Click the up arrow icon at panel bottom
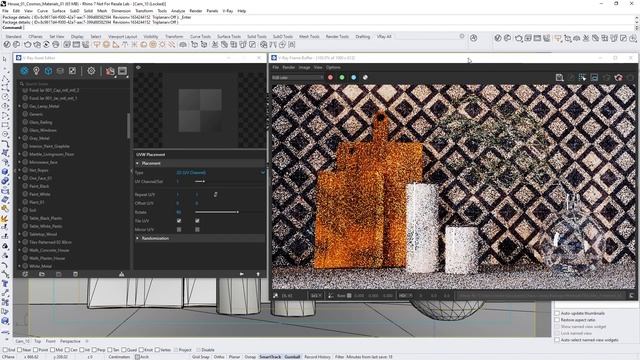The height and width of the screenshot is (360, 640). click(258, 274)
